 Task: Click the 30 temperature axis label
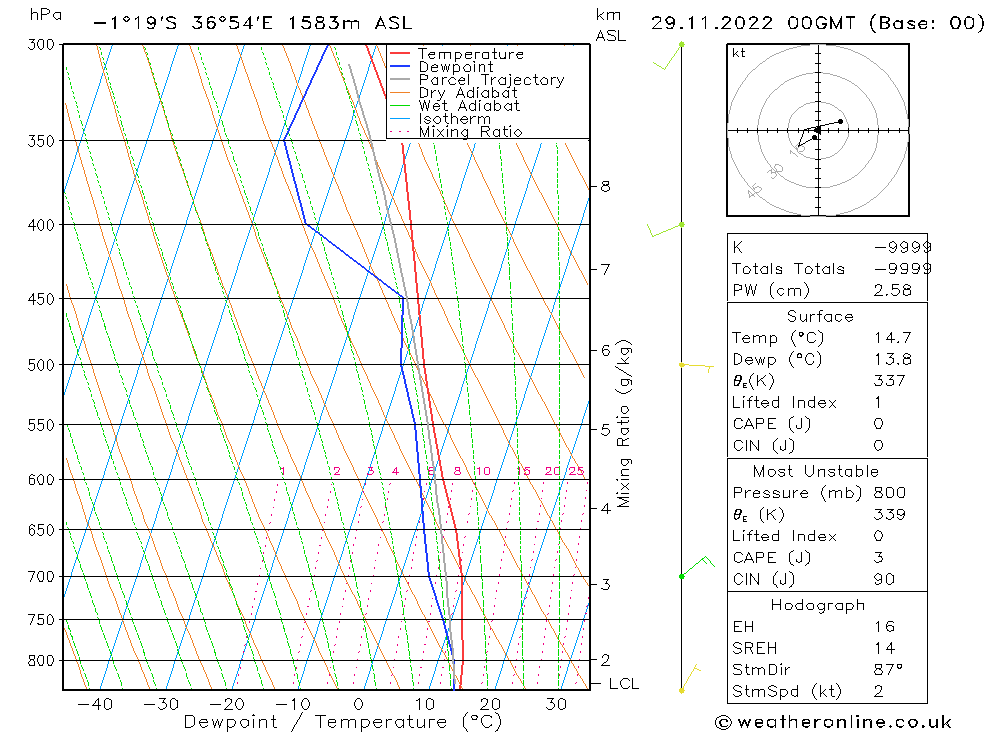click(557, 704)
